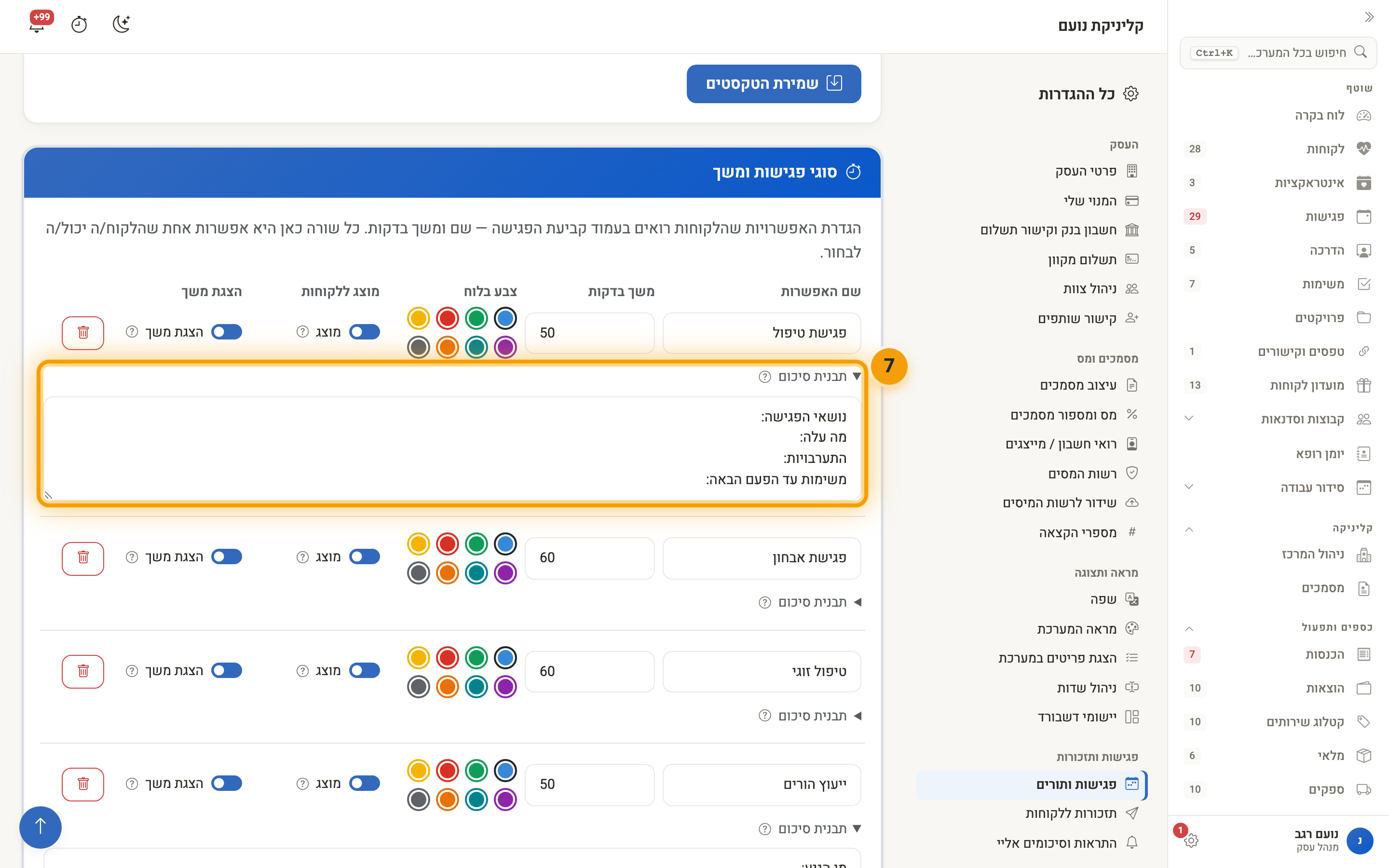Delete the ייעוץ הורים row
This screenshot has height=868, width=1389.
click(83, 784)
